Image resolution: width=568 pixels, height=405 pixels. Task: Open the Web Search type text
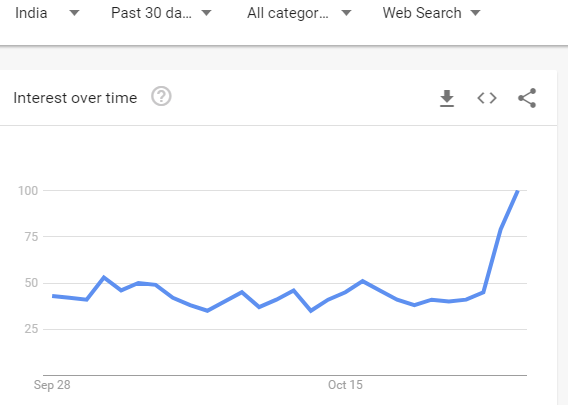tap(422, 13)
